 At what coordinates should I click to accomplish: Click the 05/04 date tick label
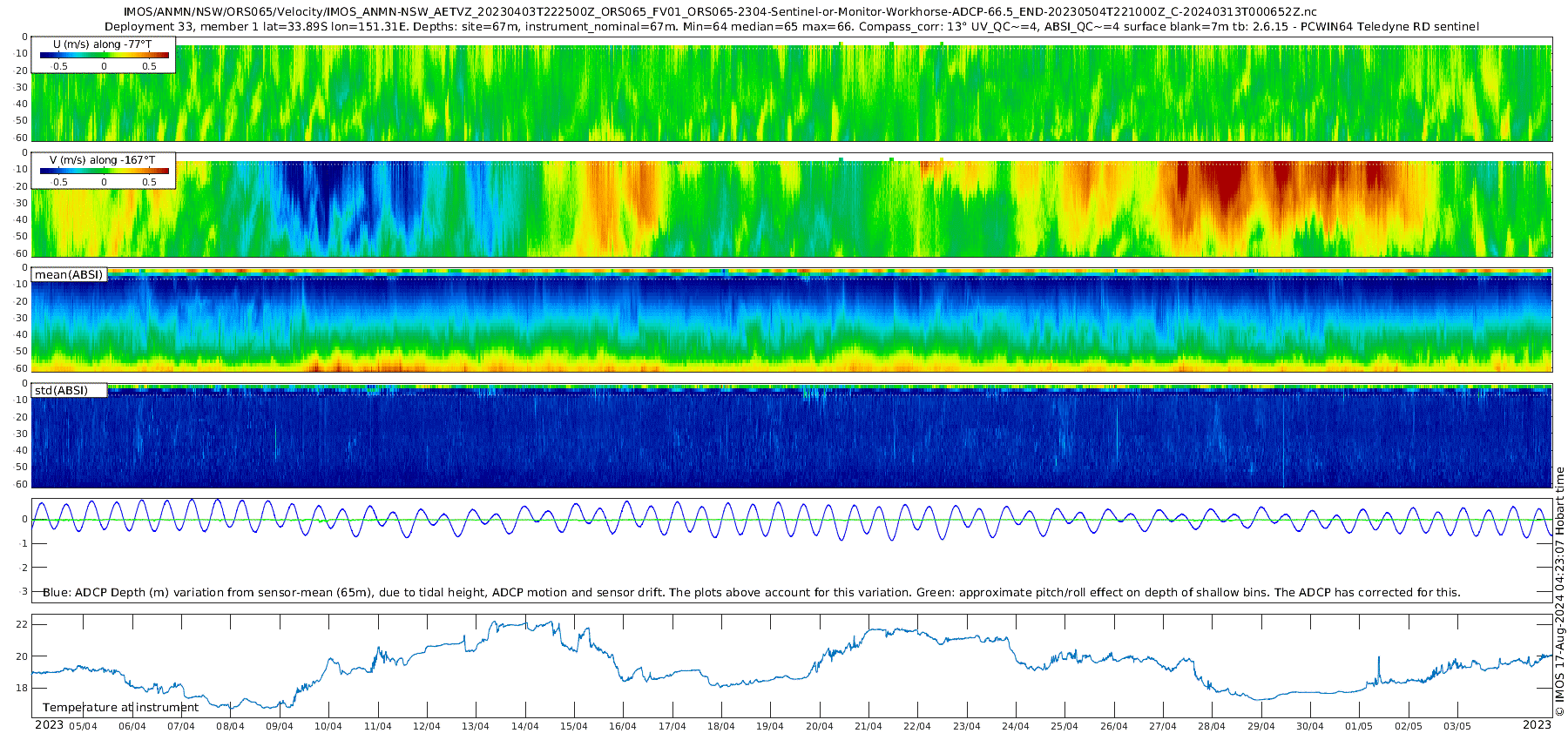83,726
